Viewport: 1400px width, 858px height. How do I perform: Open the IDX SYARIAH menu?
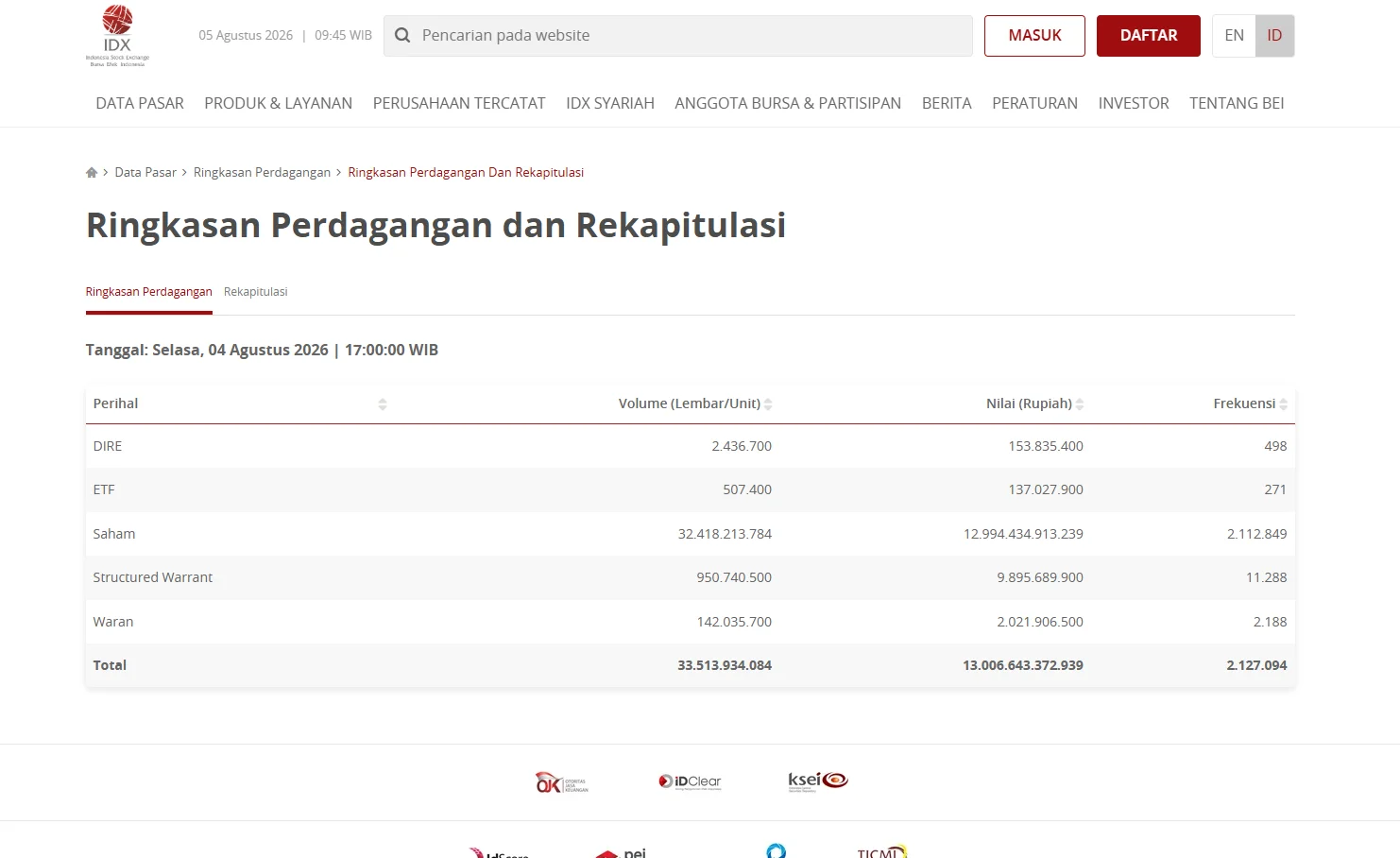(x=610, y=103)
